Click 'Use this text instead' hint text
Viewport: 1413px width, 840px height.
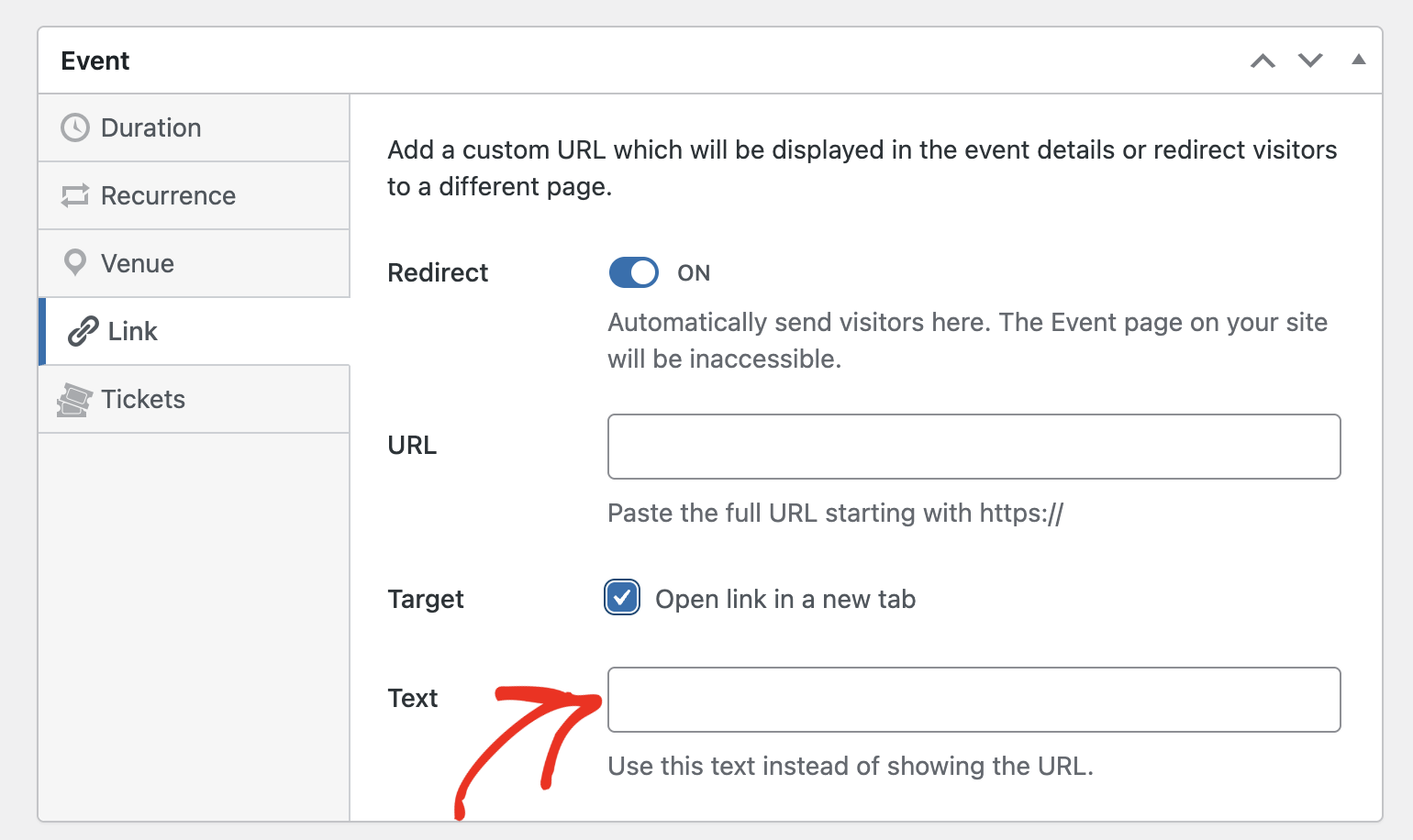(851, 766)
